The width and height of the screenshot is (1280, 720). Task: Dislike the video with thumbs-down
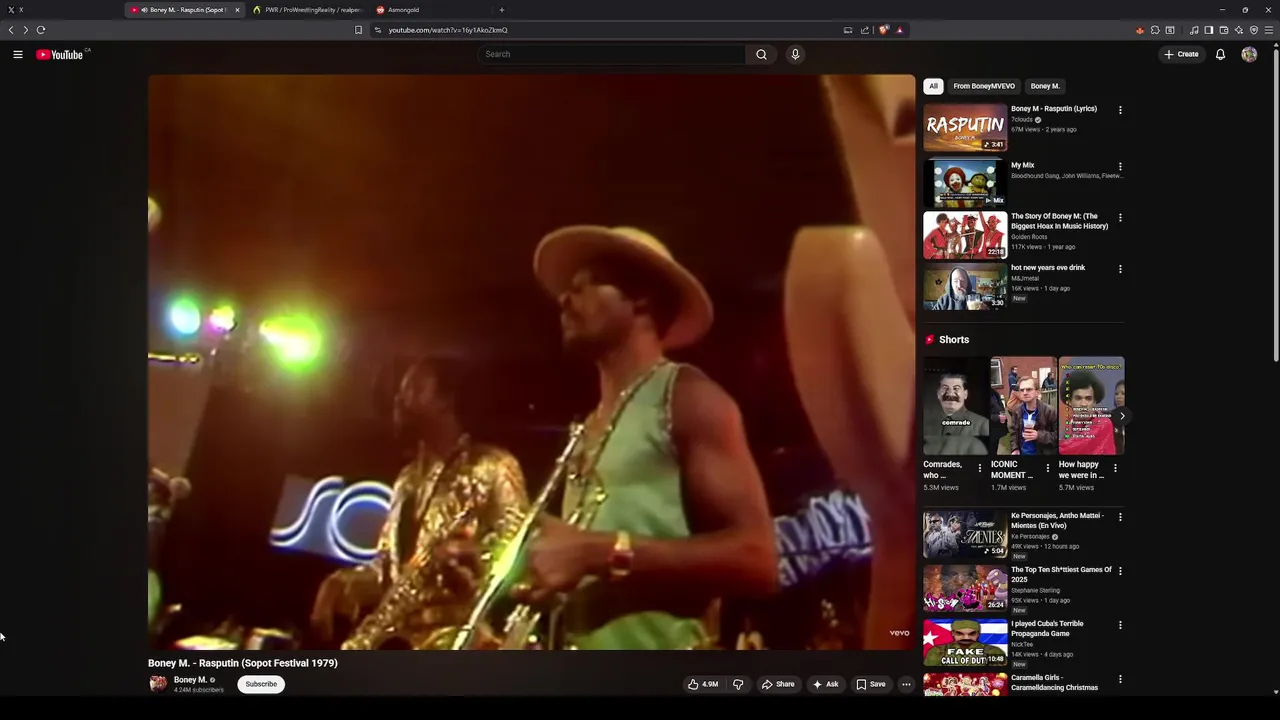(738, 684)
